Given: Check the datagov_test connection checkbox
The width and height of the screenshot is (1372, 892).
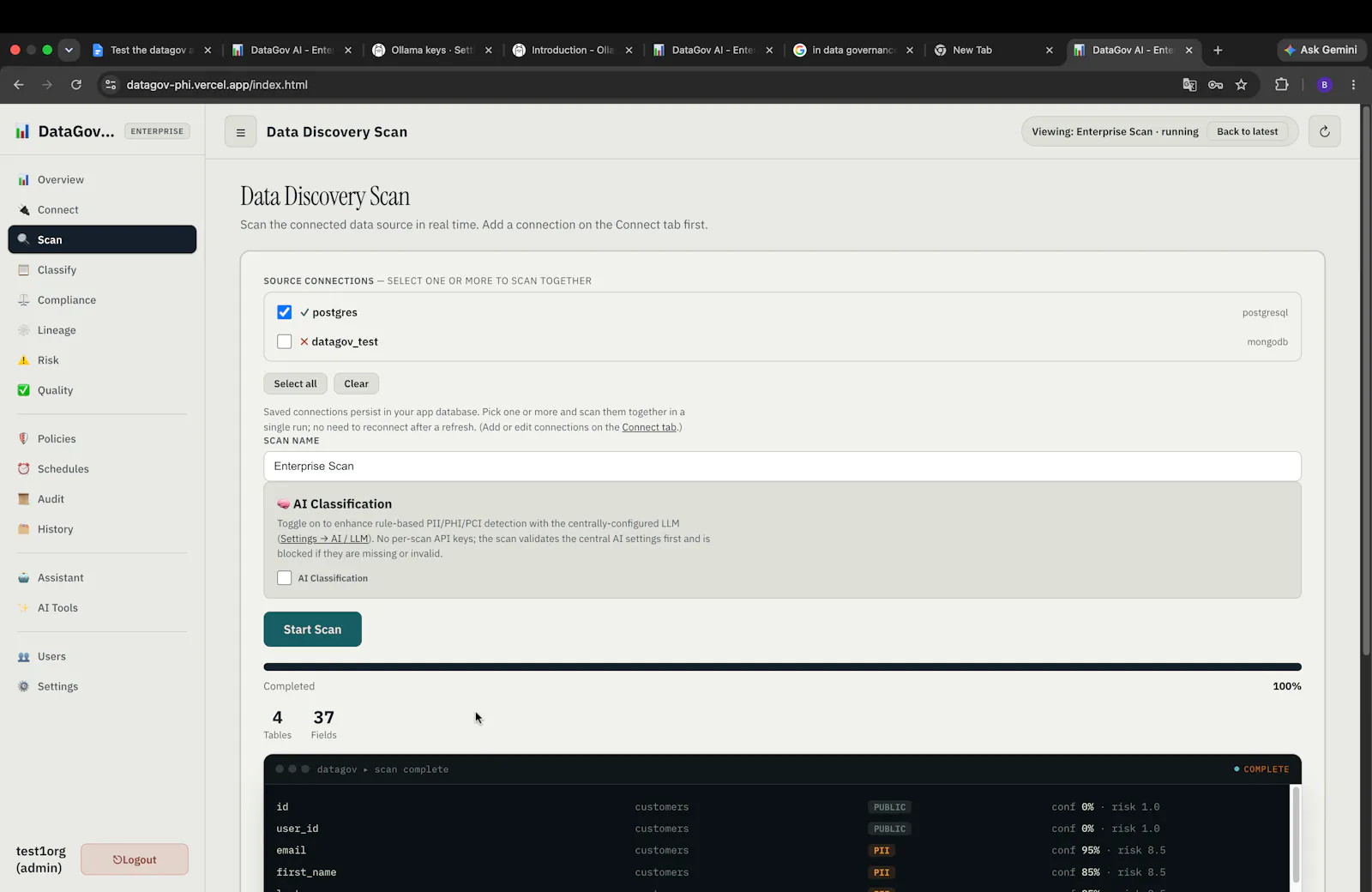Looking at the screenshot, I should coord(285,341).
